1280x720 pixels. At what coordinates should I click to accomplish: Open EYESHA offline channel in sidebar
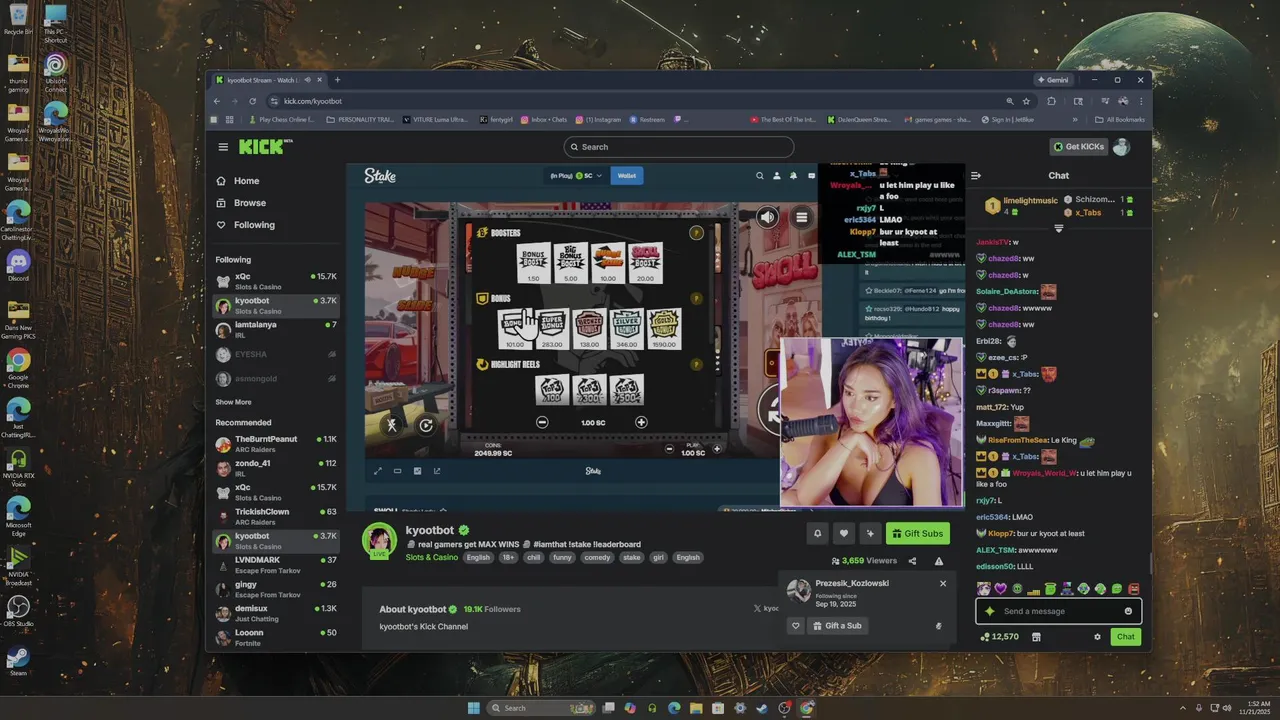[x=276, y=354]
